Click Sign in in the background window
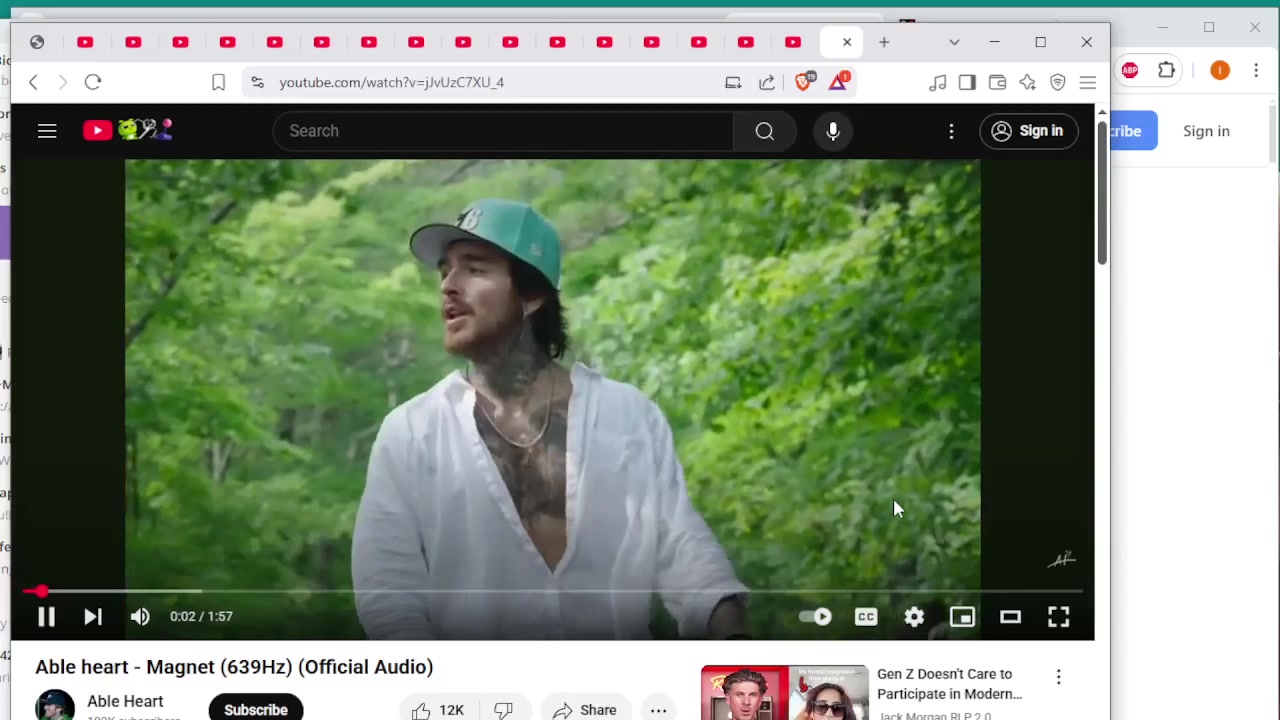Viewport: 1280px width, 720px height. click(1206, 131)
